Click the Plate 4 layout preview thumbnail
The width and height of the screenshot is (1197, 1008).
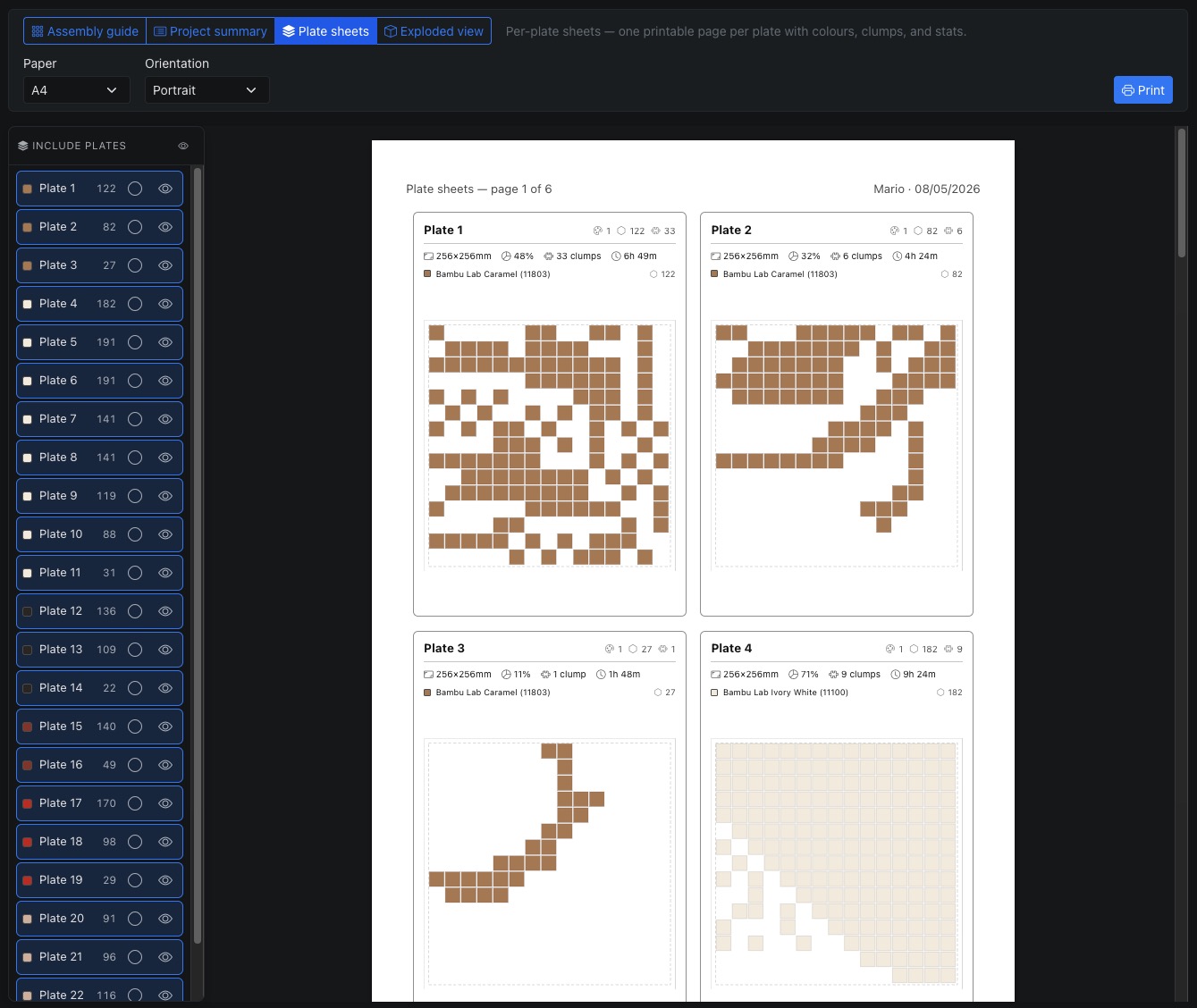click(x=836, y=863)
